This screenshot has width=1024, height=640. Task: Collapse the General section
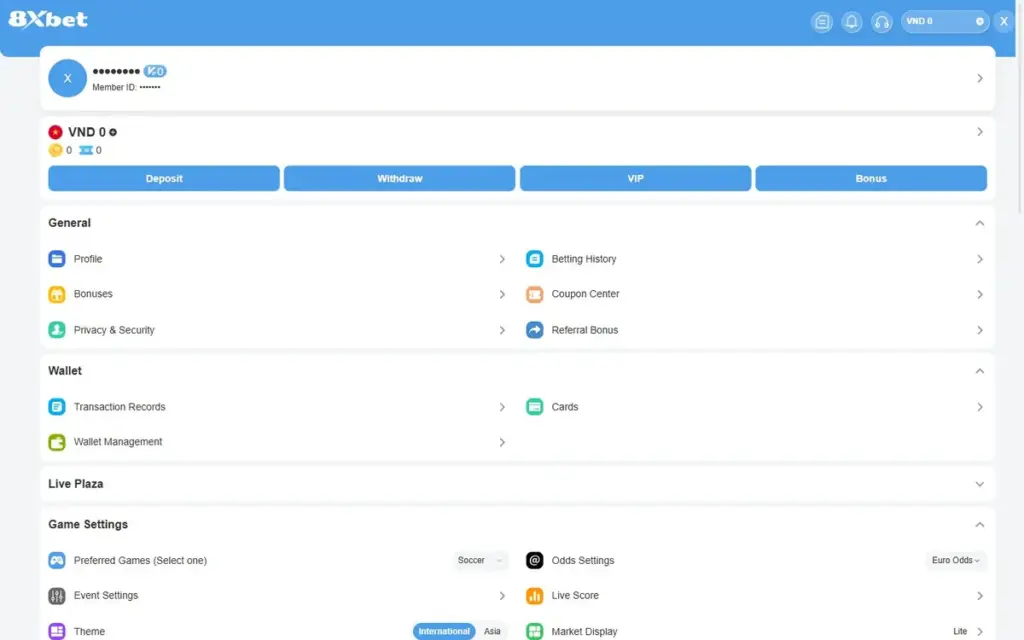pos(980,223)
